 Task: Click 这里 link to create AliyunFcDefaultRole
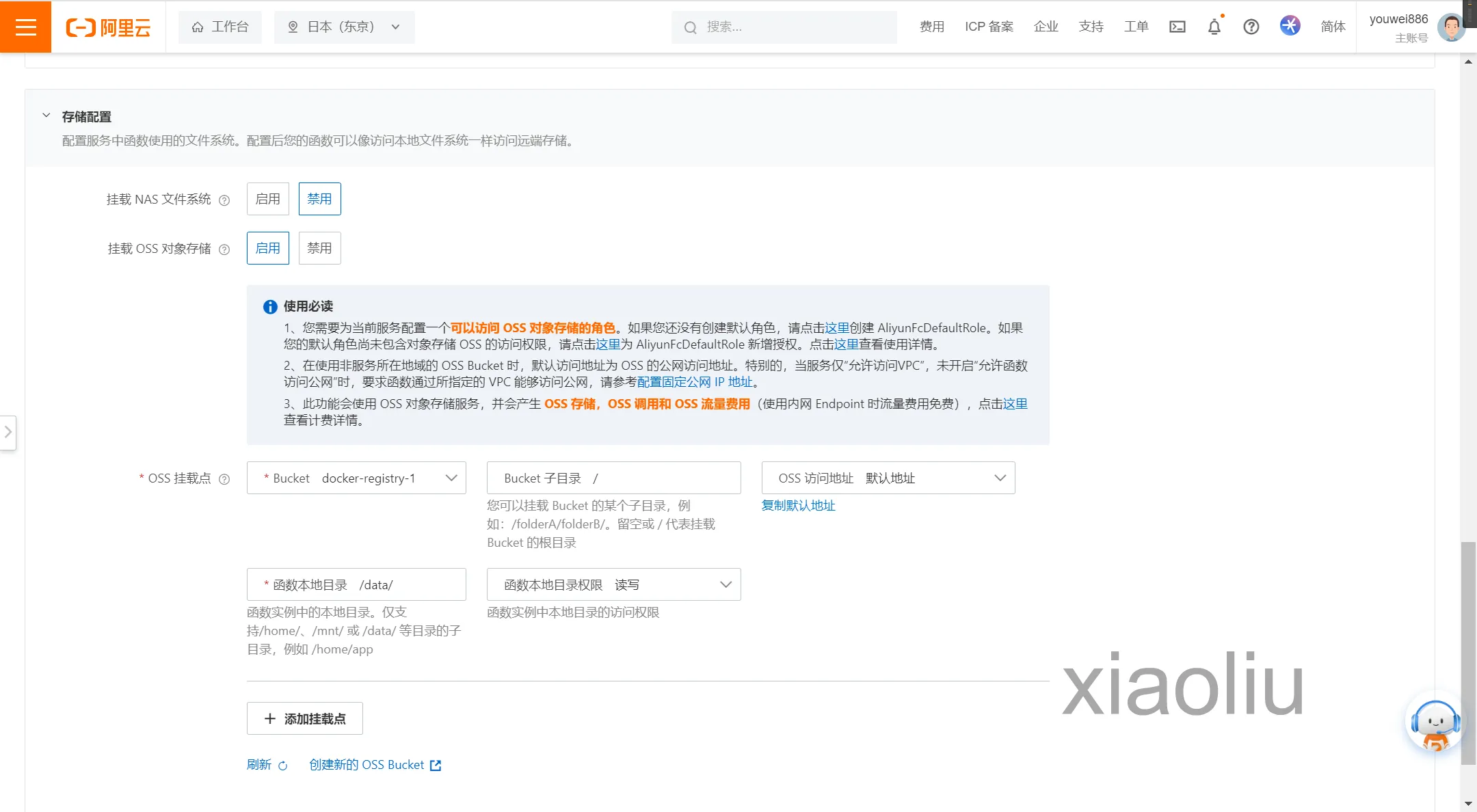coord(836,328)
